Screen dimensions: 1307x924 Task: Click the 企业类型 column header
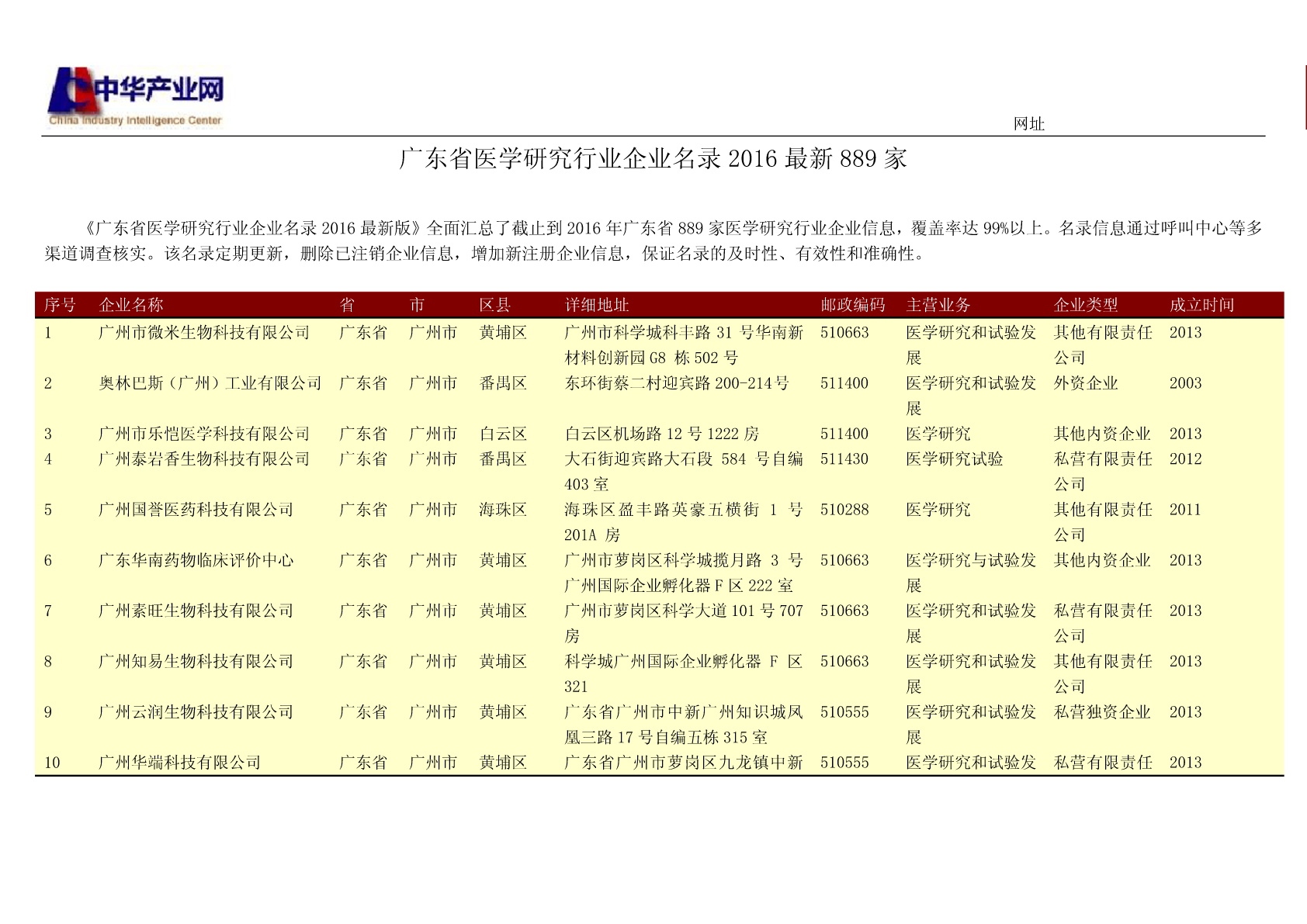1086,305
